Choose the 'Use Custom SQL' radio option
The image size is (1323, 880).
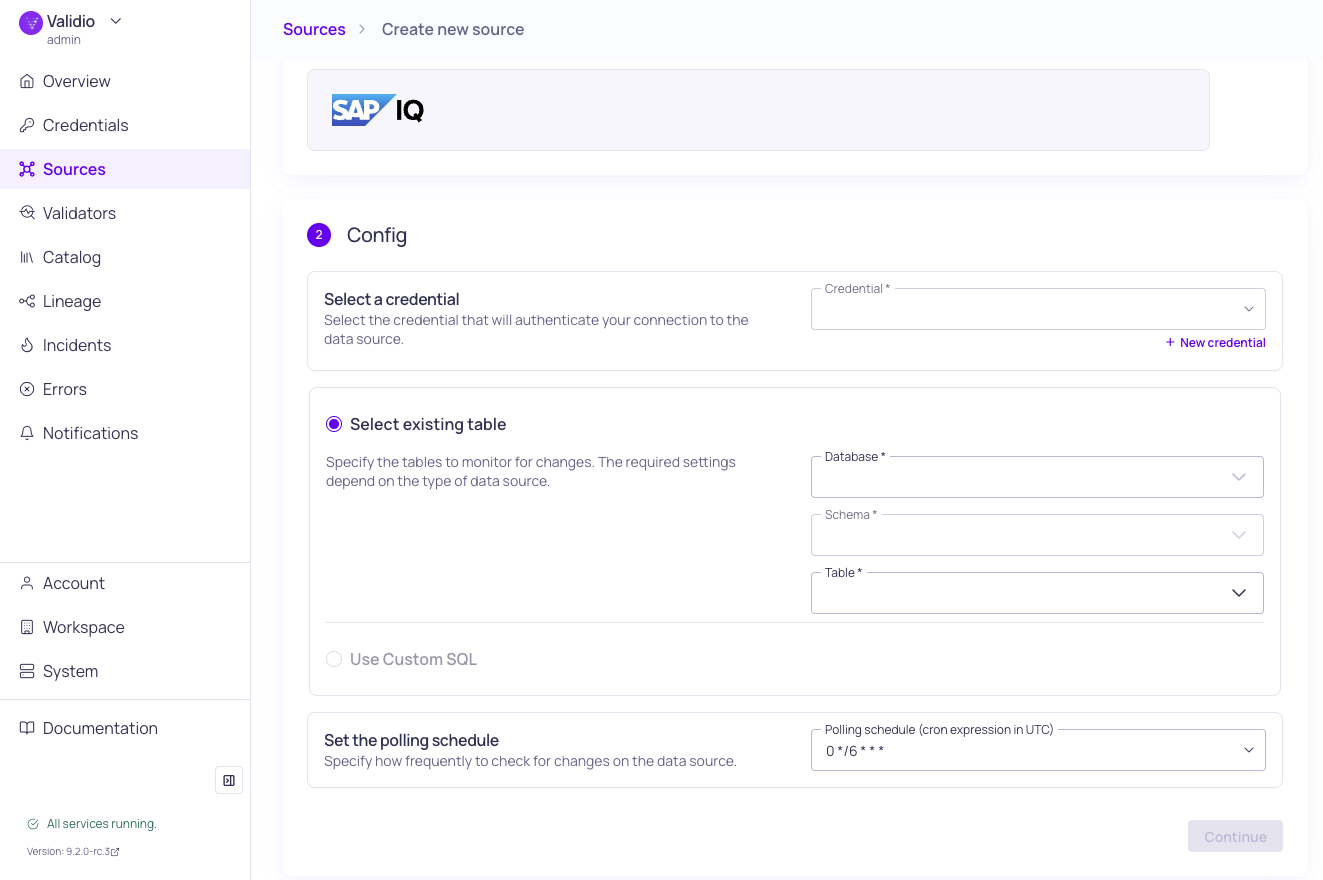[334, 659]
